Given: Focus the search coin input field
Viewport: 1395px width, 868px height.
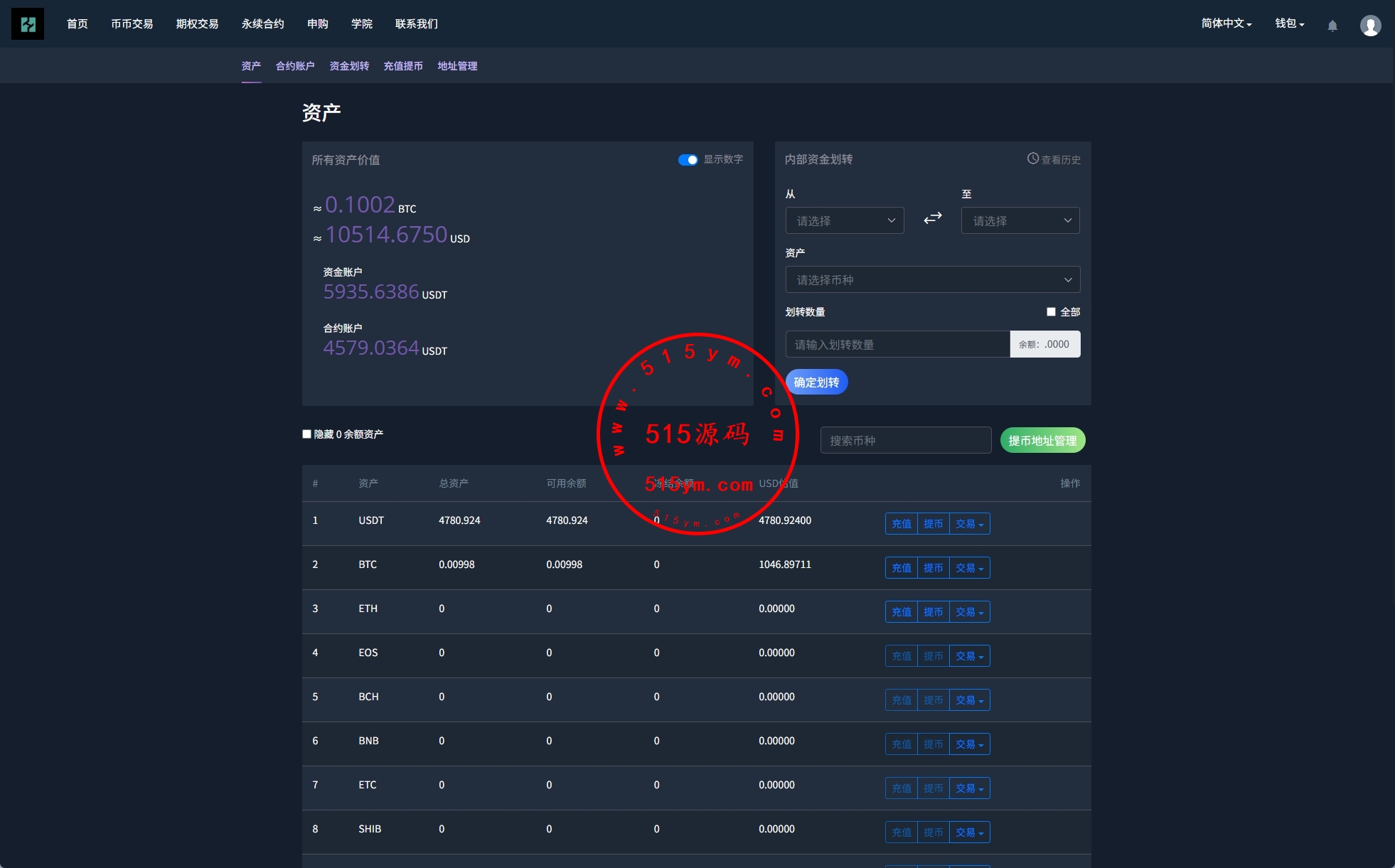Looking at the screenshot, I should (x=905, y=441).
